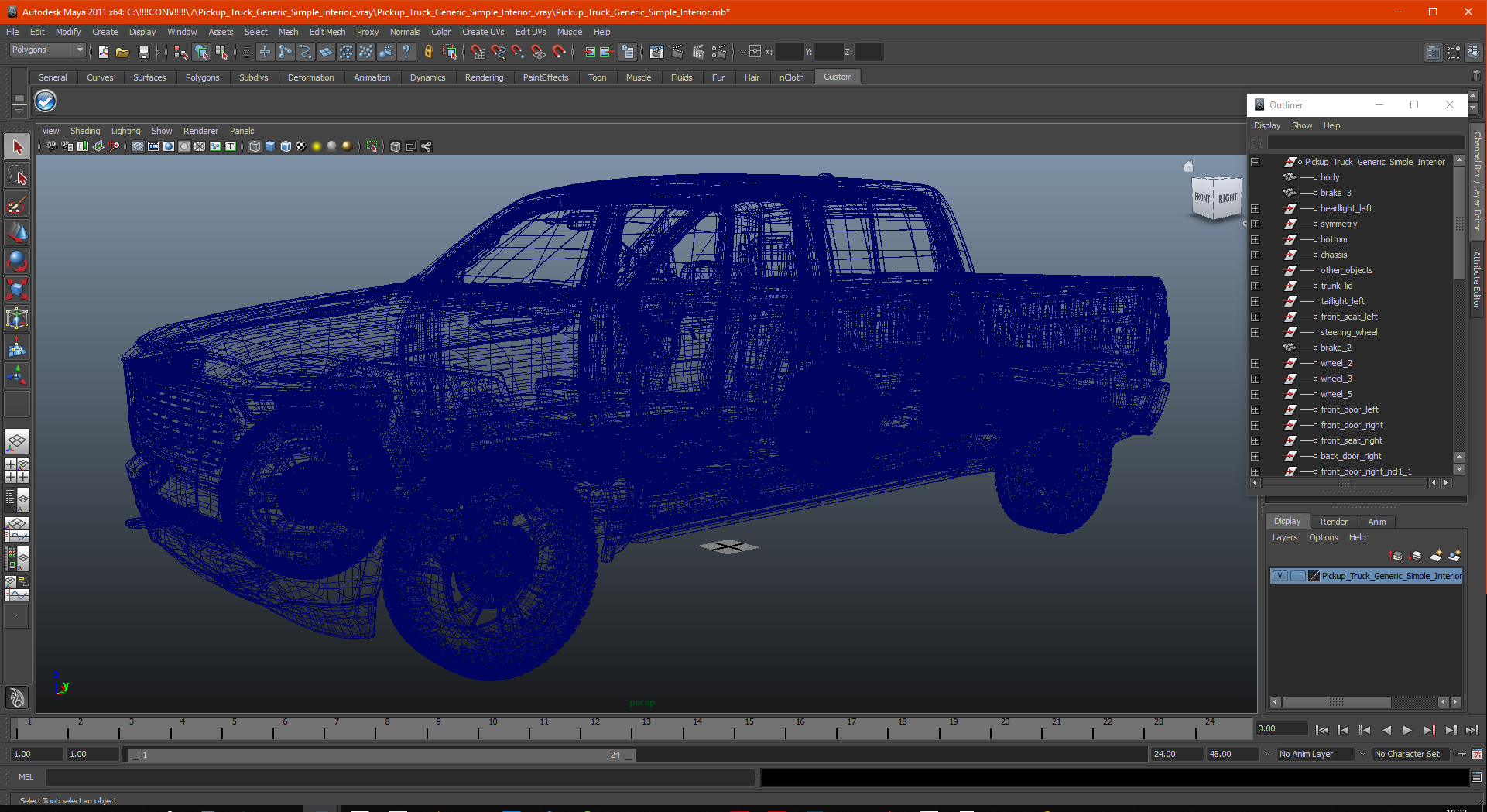Screen dimensions: 1487x812
Task: Open the No Character Set dropdown
Action: click(1413, 754)
